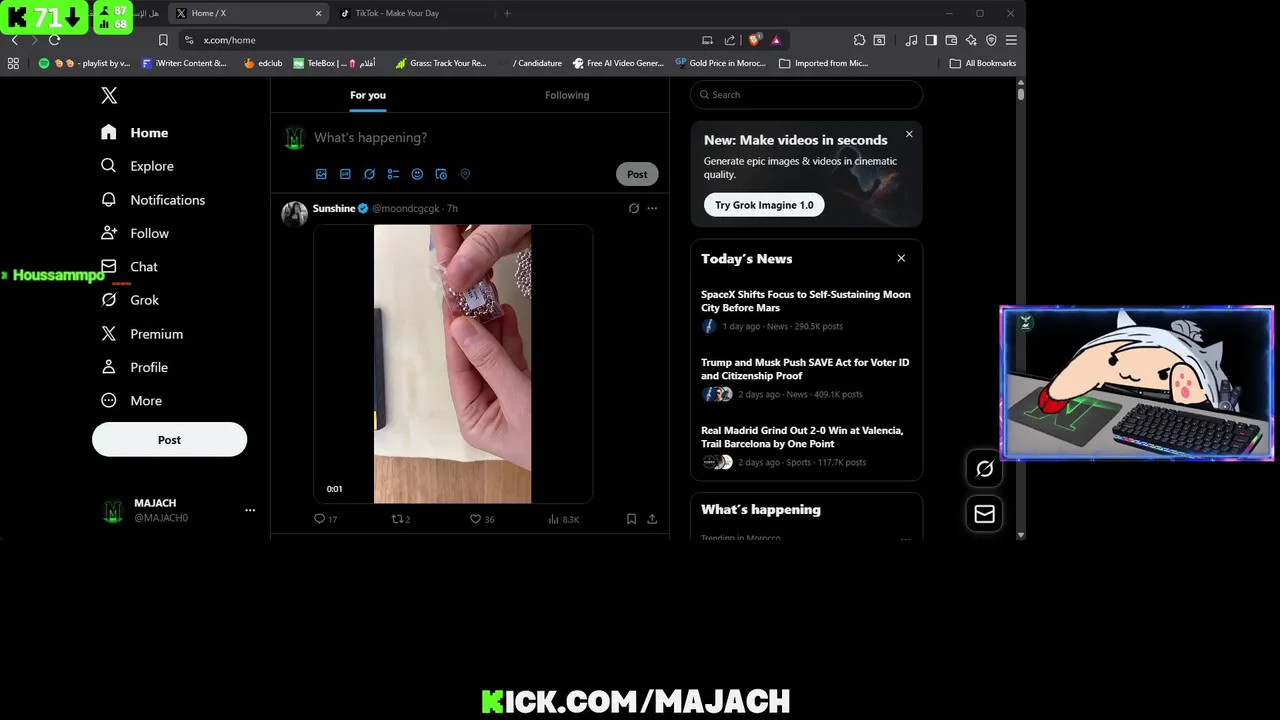This screenshot has width=1280, height=720.
Task: Toggle the browser sidebar panel
Action: pos(931,40)
